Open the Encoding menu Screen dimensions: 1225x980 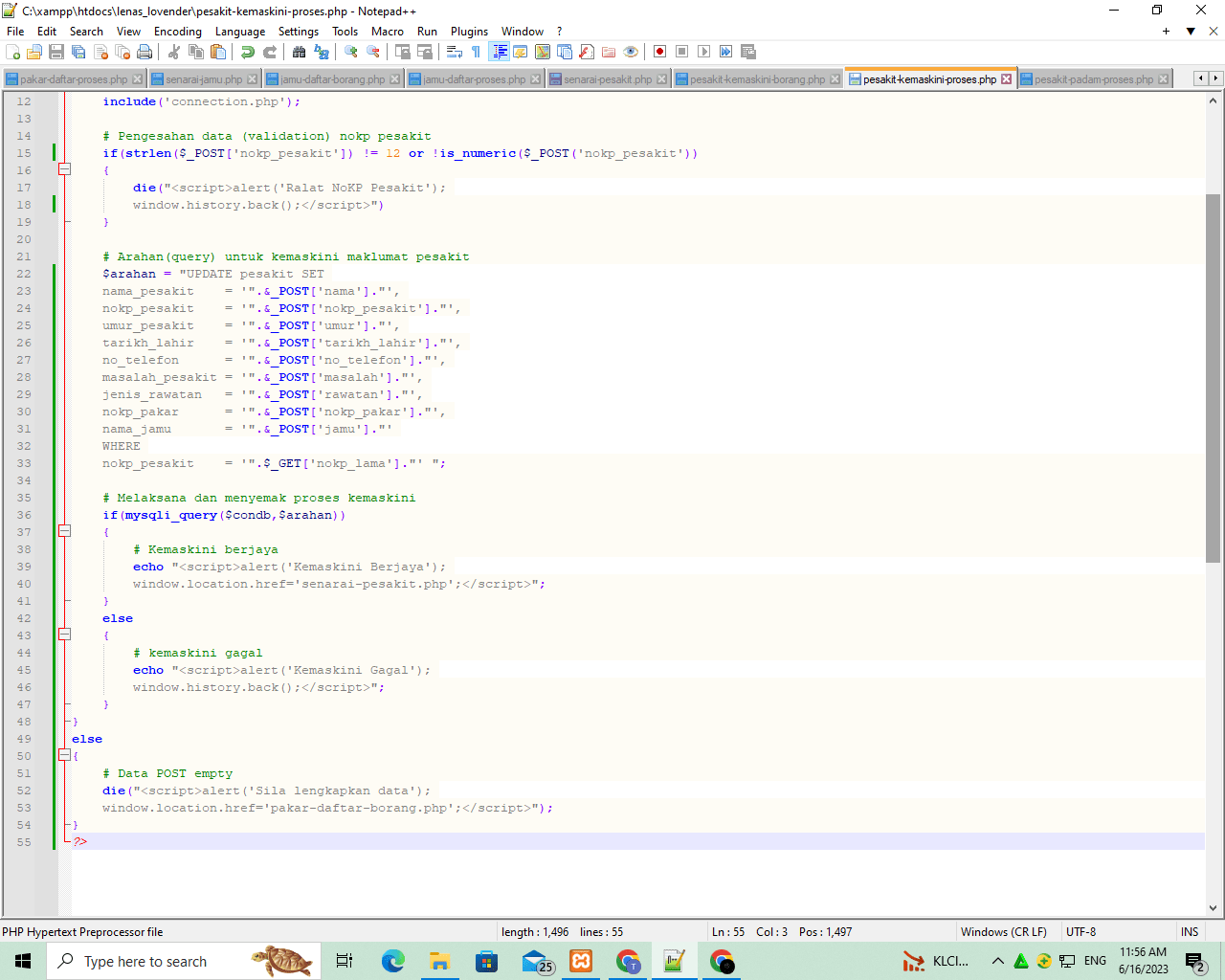(x=178, y=32)
